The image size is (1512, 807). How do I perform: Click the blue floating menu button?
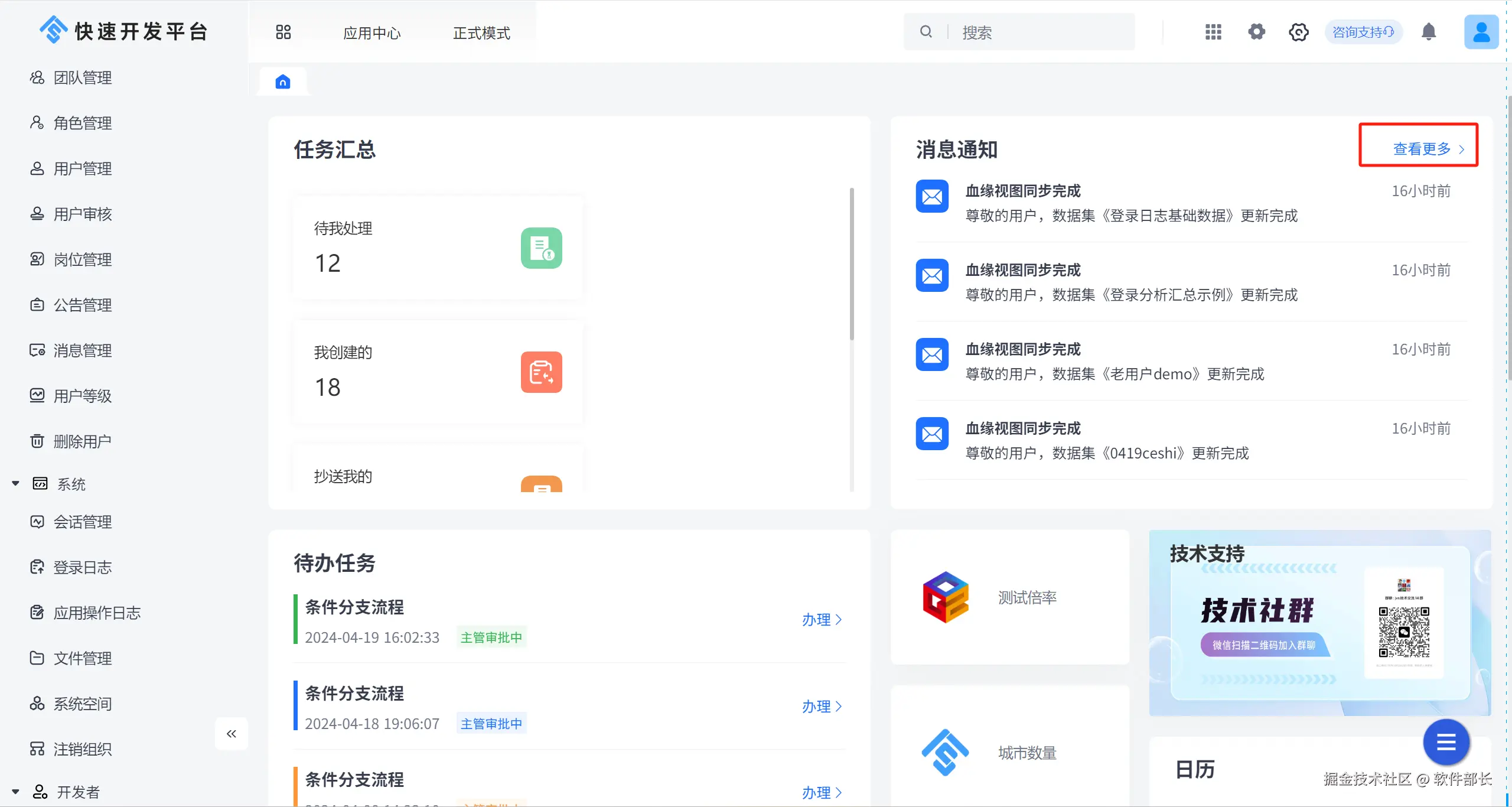1446,742
